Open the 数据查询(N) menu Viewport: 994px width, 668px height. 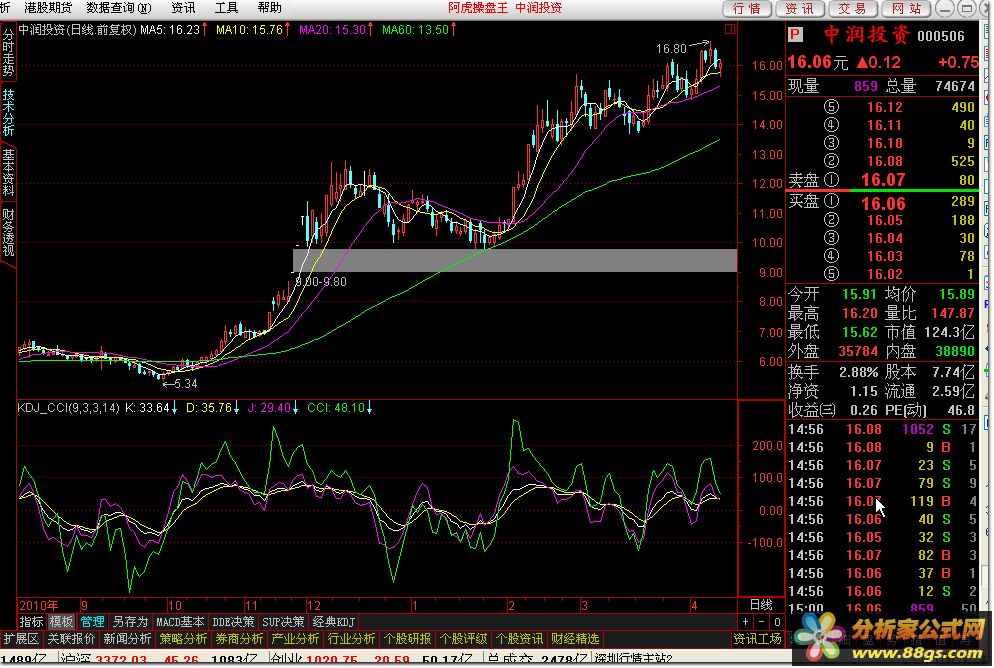tap(119, 8)
